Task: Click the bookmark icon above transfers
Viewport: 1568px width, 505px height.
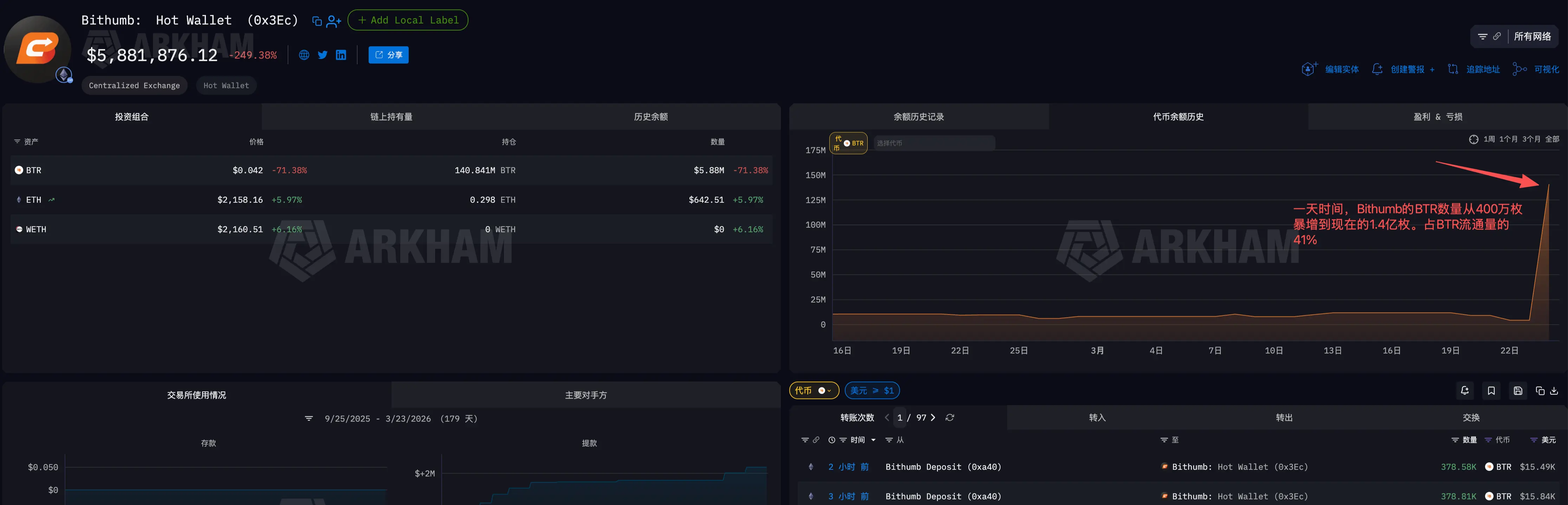Action: 1491,391
